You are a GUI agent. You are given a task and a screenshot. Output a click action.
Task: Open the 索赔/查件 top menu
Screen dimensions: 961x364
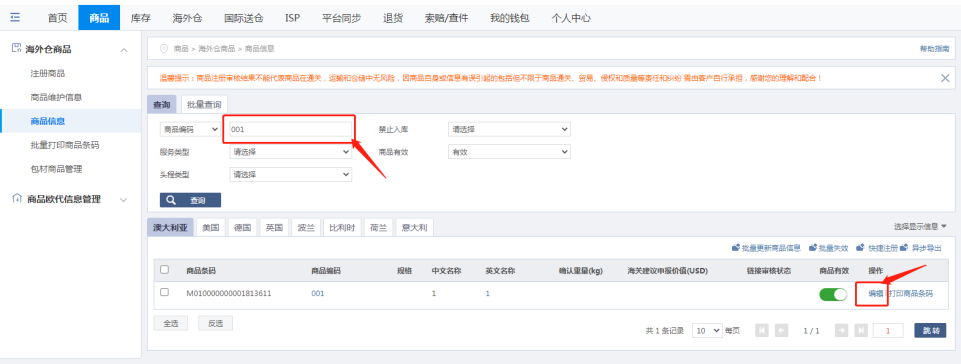point(446,18)
